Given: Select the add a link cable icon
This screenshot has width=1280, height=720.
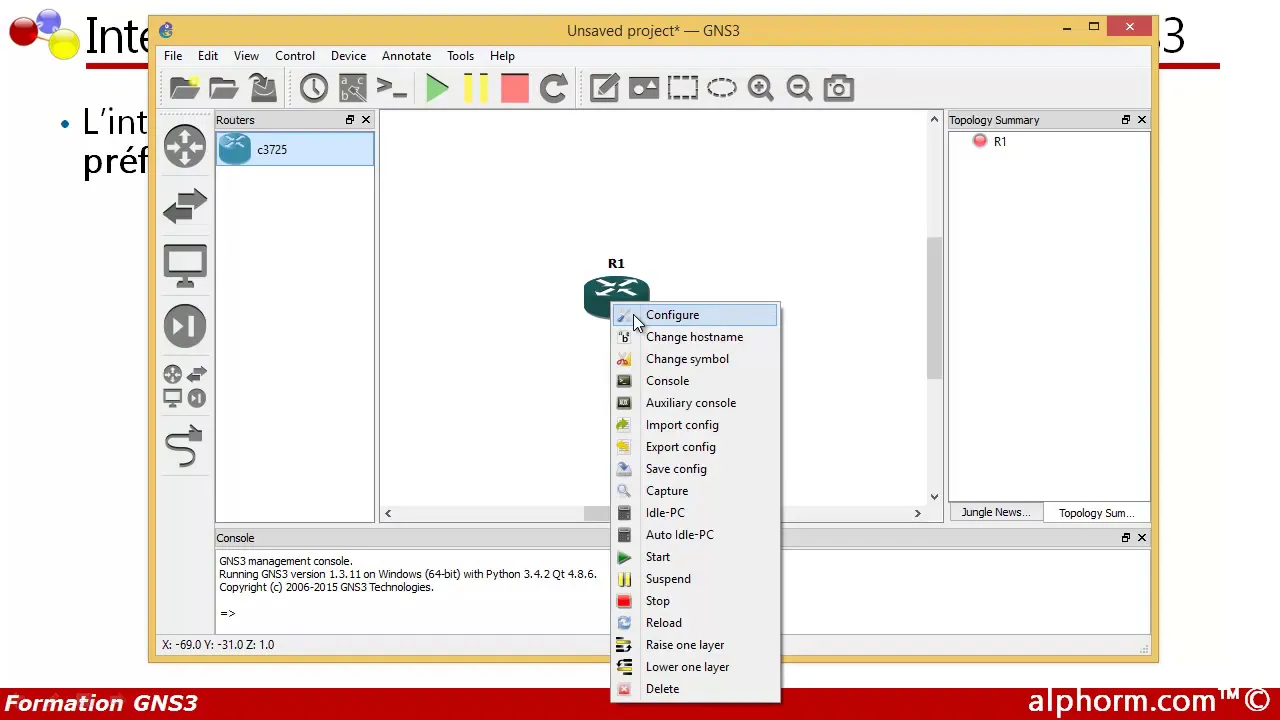Looking at the screenshot, I should tap(185, 446).
